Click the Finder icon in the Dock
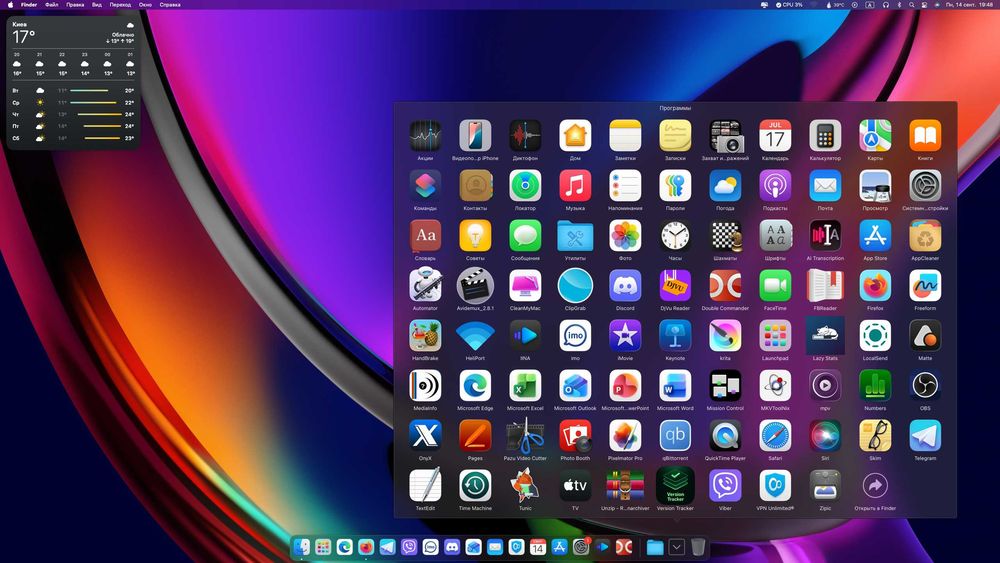 302,546
